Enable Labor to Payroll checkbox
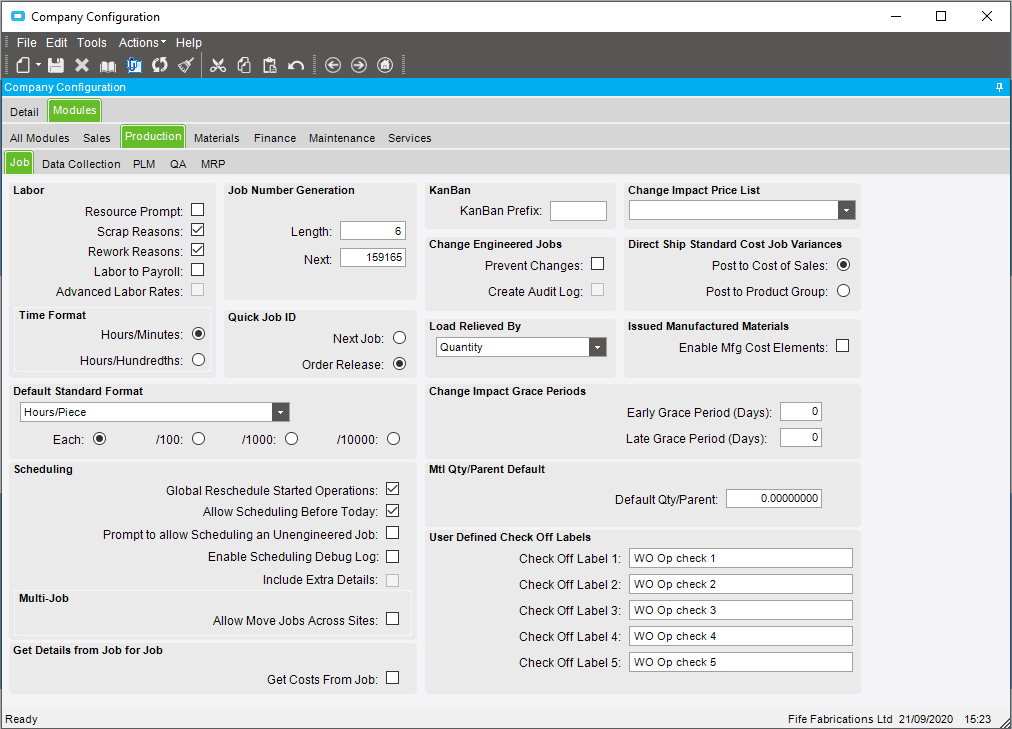This screenshot has width=1012, height=729. click(198, 270)
